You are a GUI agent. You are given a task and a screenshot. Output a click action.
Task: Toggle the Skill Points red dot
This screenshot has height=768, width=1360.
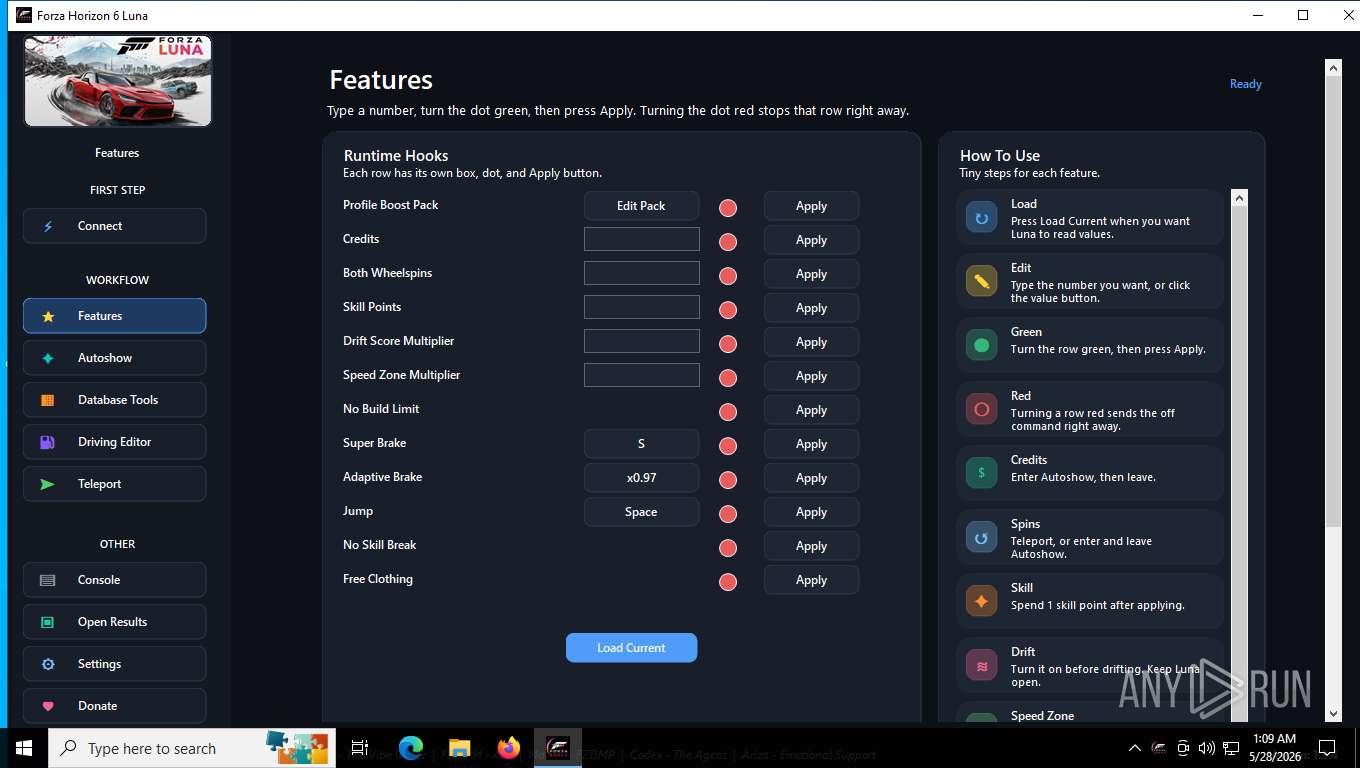[728, 310]
